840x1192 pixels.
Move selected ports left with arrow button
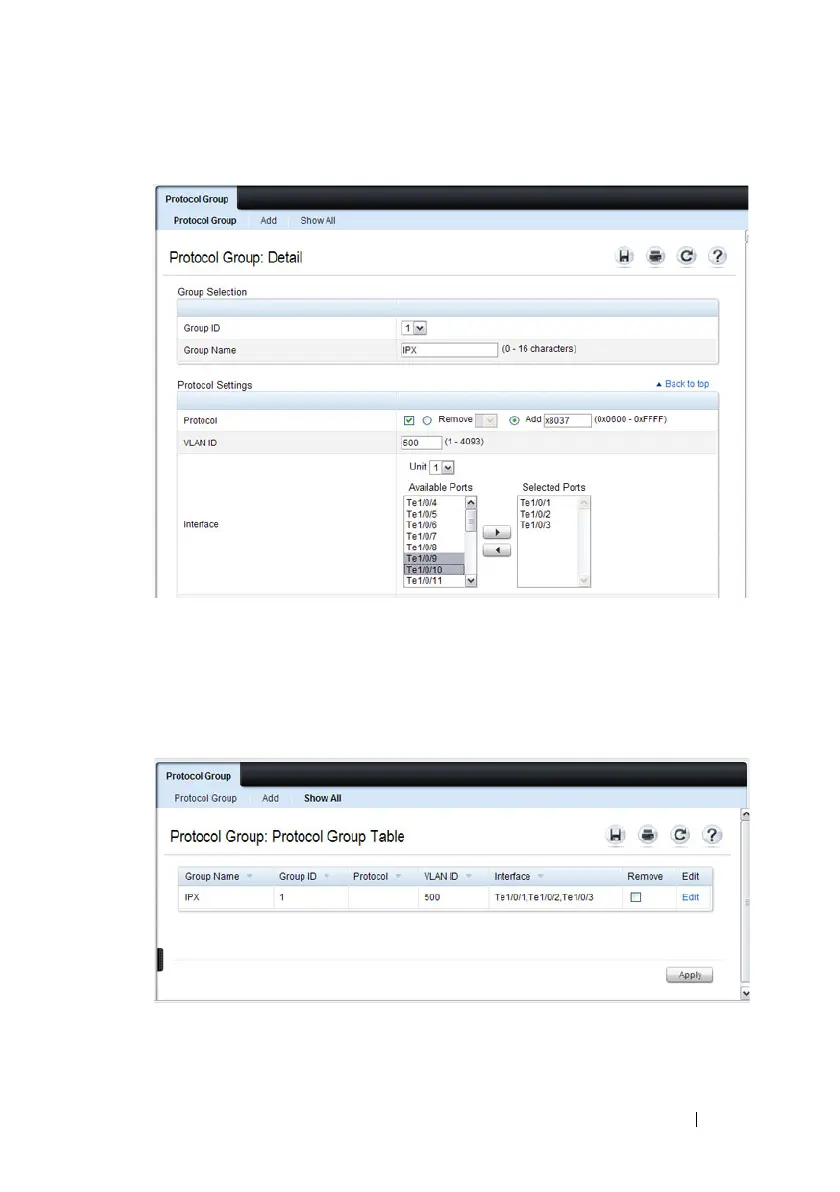point(496,550)
